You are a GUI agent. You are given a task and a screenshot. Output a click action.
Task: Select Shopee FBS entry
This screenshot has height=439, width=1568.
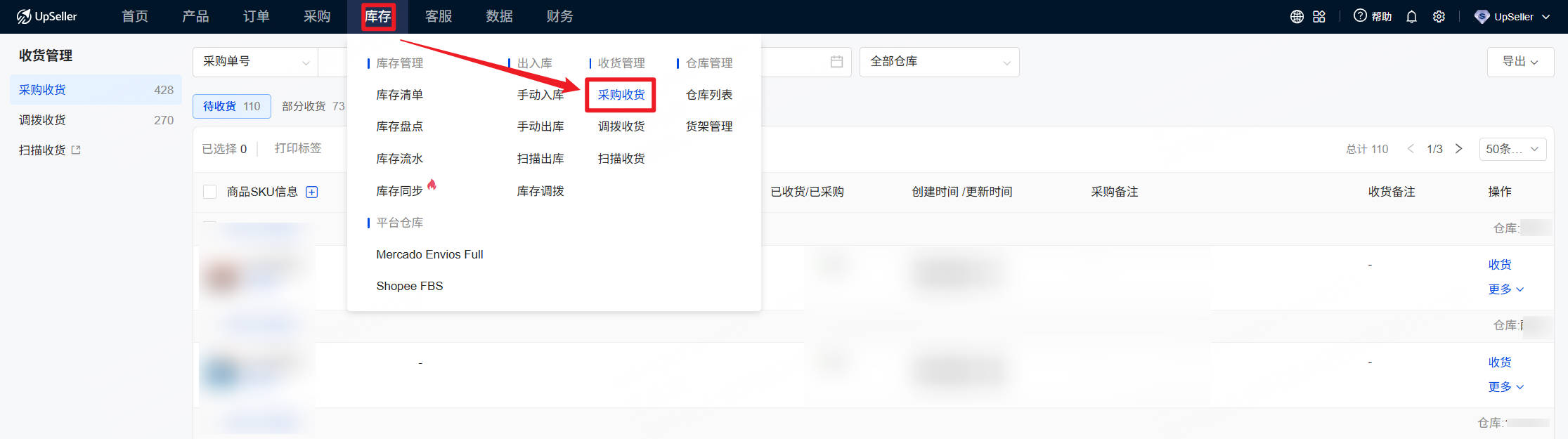tap(410, 286)
